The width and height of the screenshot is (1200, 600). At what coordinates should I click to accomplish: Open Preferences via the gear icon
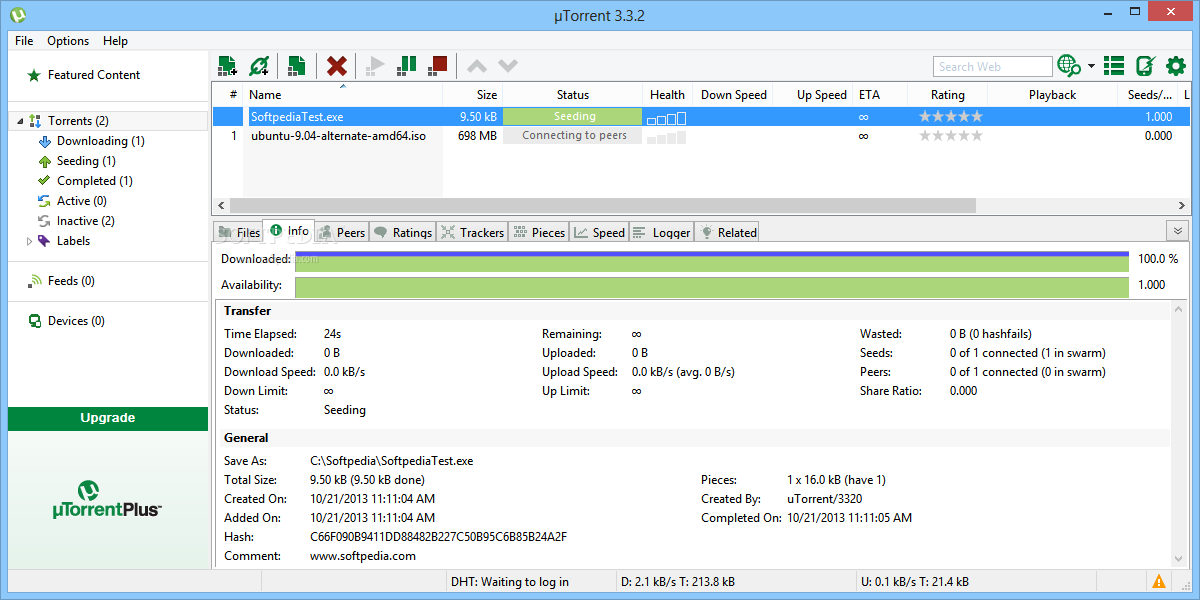[x=1176, y=66]
